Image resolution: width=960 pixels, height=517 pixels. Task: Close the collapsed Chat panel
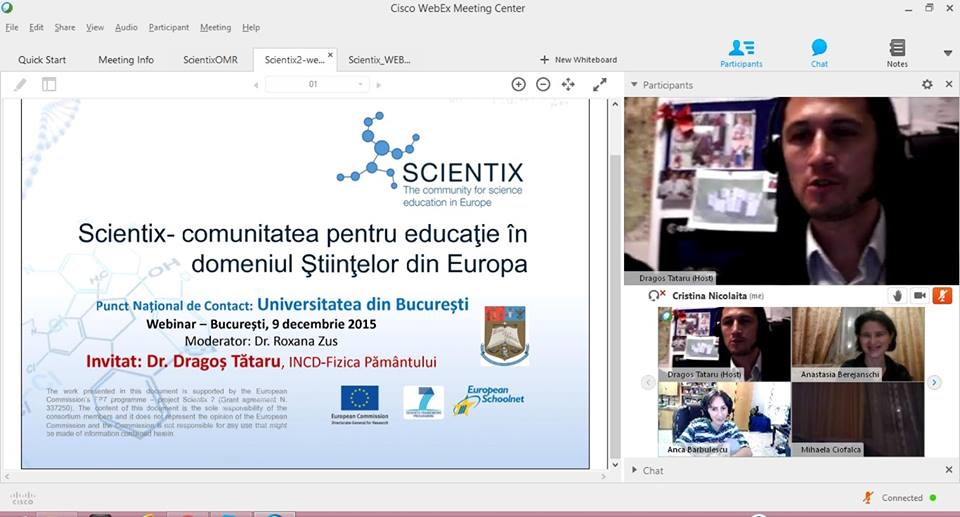coord(949,470)
